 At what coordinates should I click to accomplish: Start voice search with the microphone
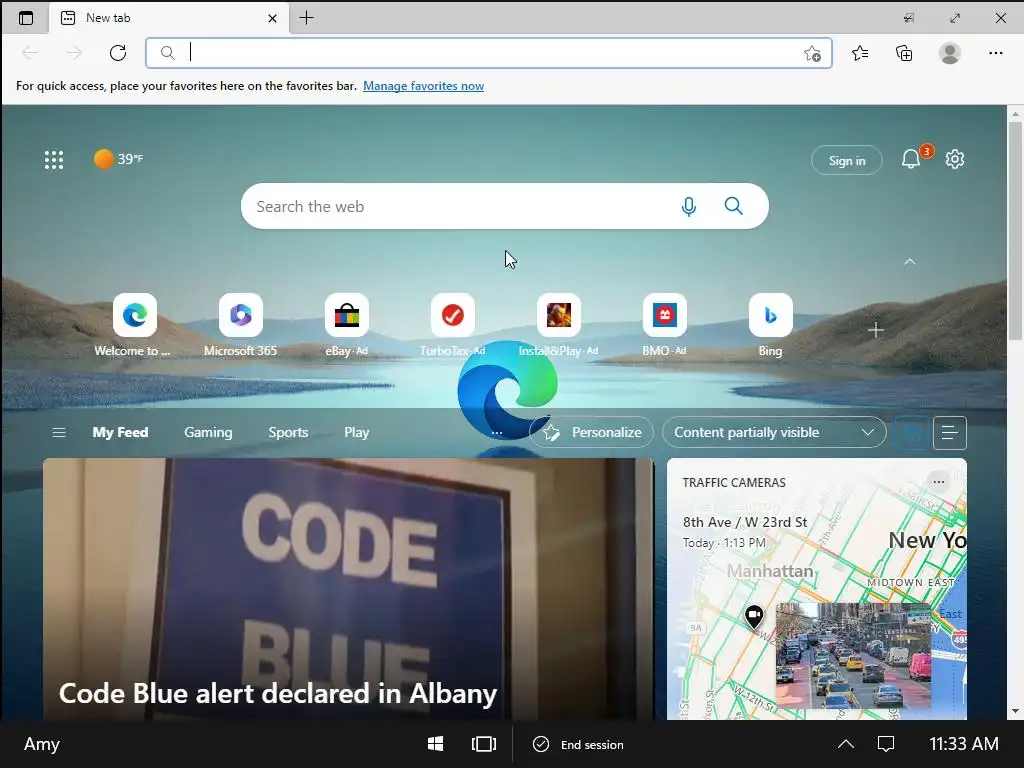(x=688, y=206)
